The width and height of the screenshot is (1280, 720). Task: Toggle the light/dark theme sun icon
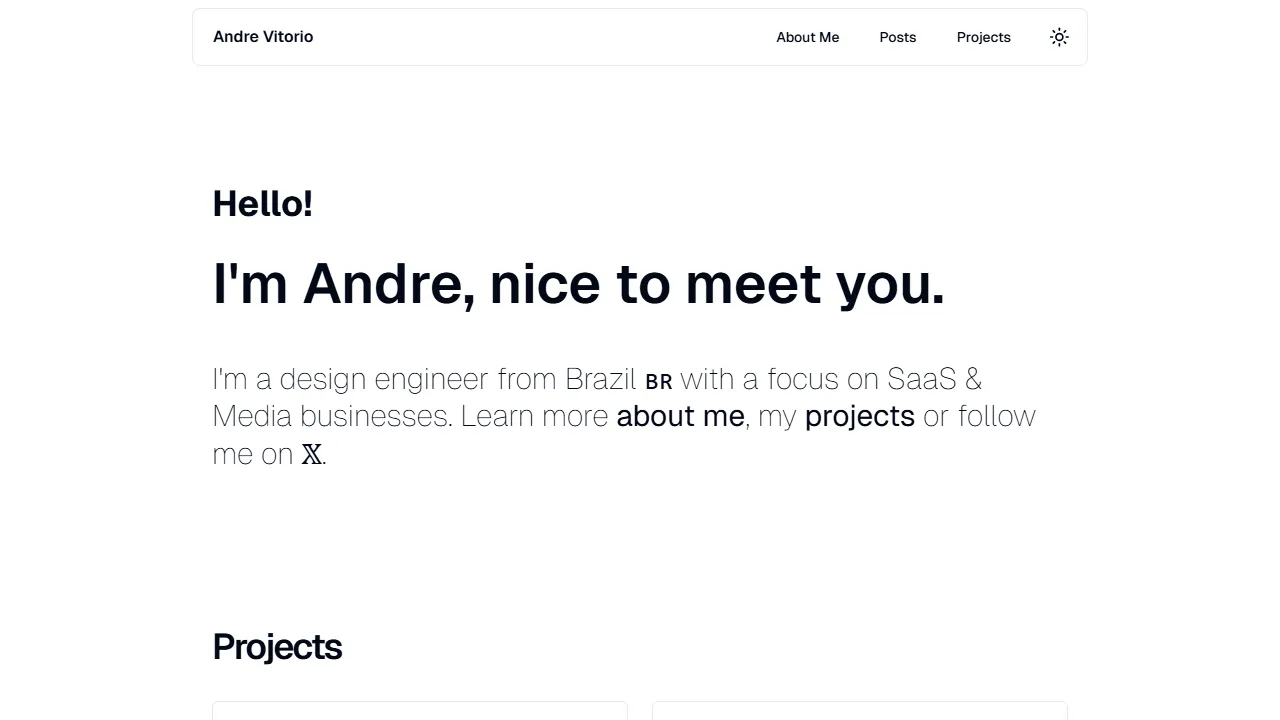[1059, 37]
